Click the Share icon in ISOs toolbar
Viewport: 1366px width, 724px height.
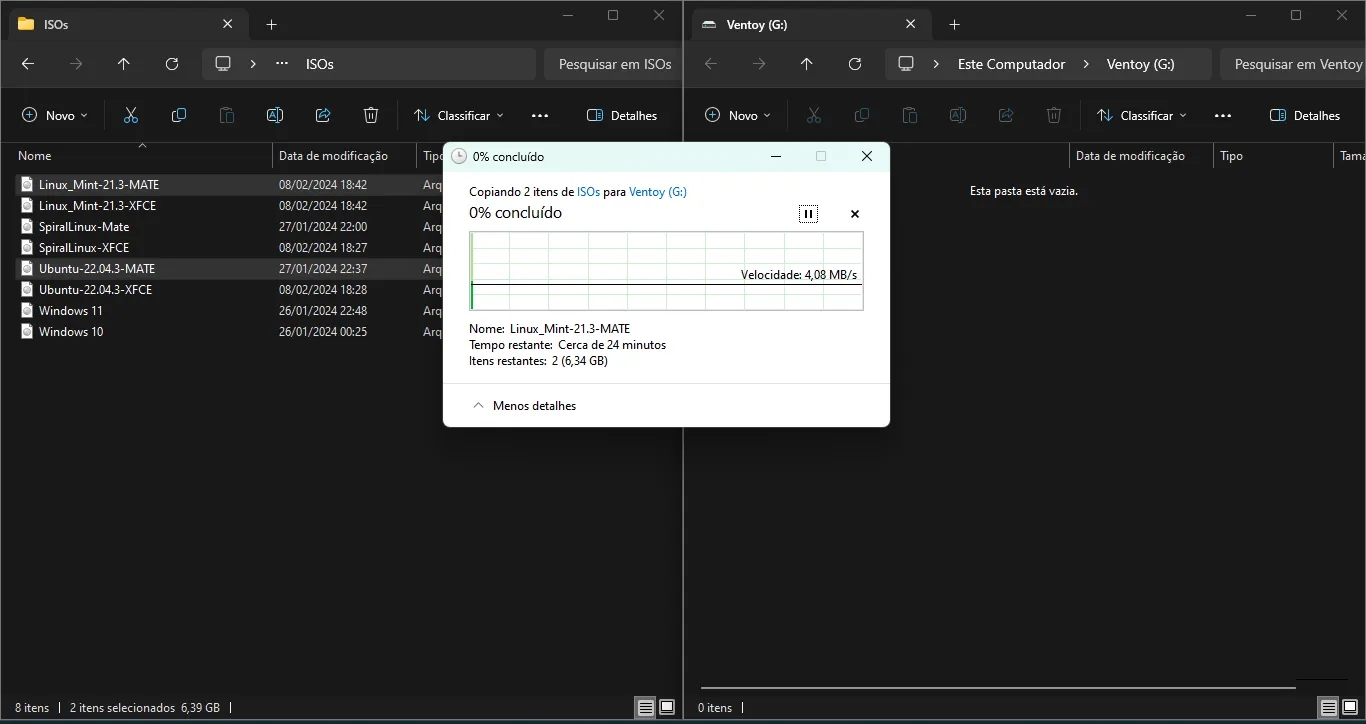click(x=323, y=115)
